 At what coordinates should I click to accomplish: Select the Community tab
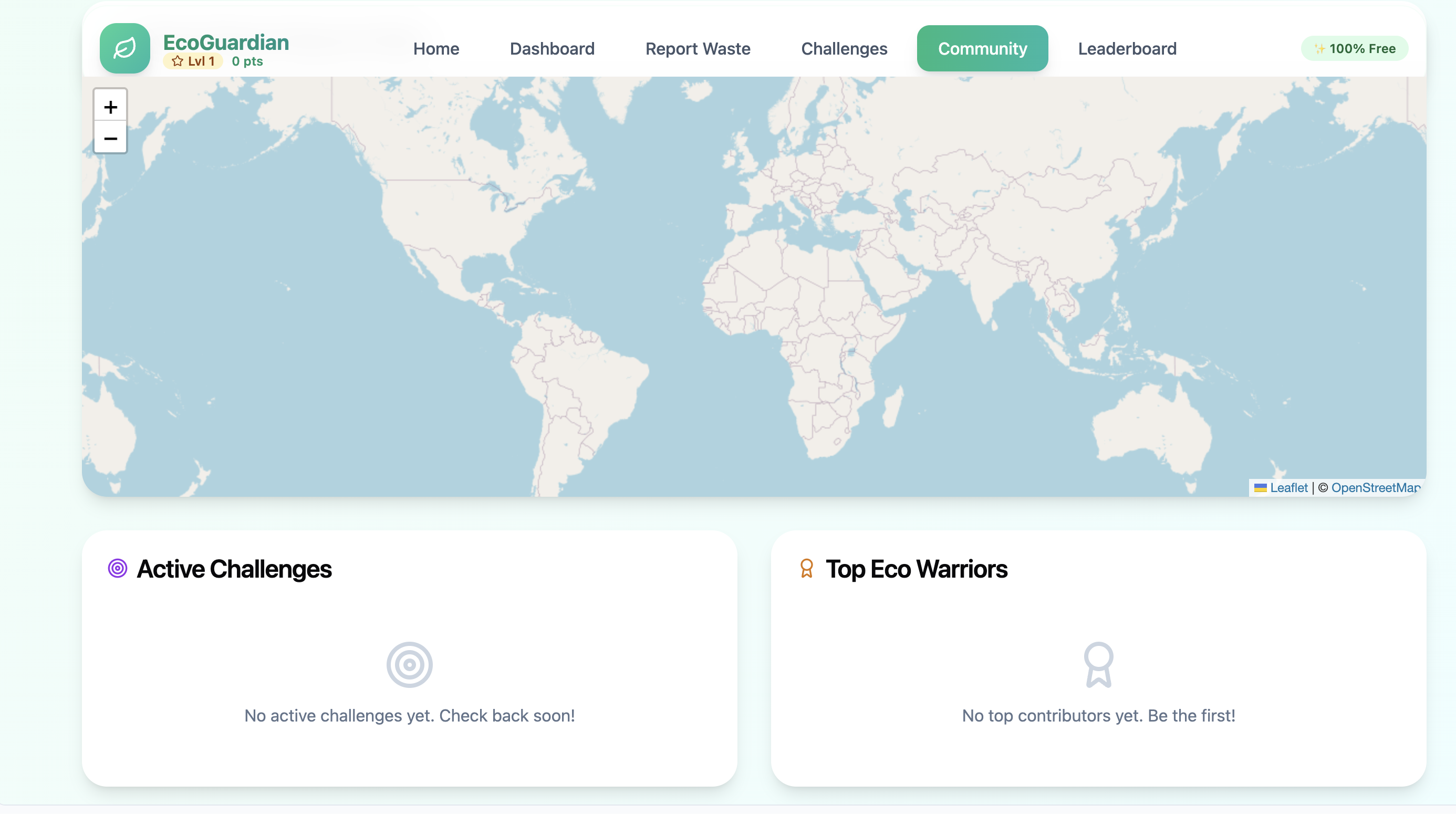click(982, 49)
